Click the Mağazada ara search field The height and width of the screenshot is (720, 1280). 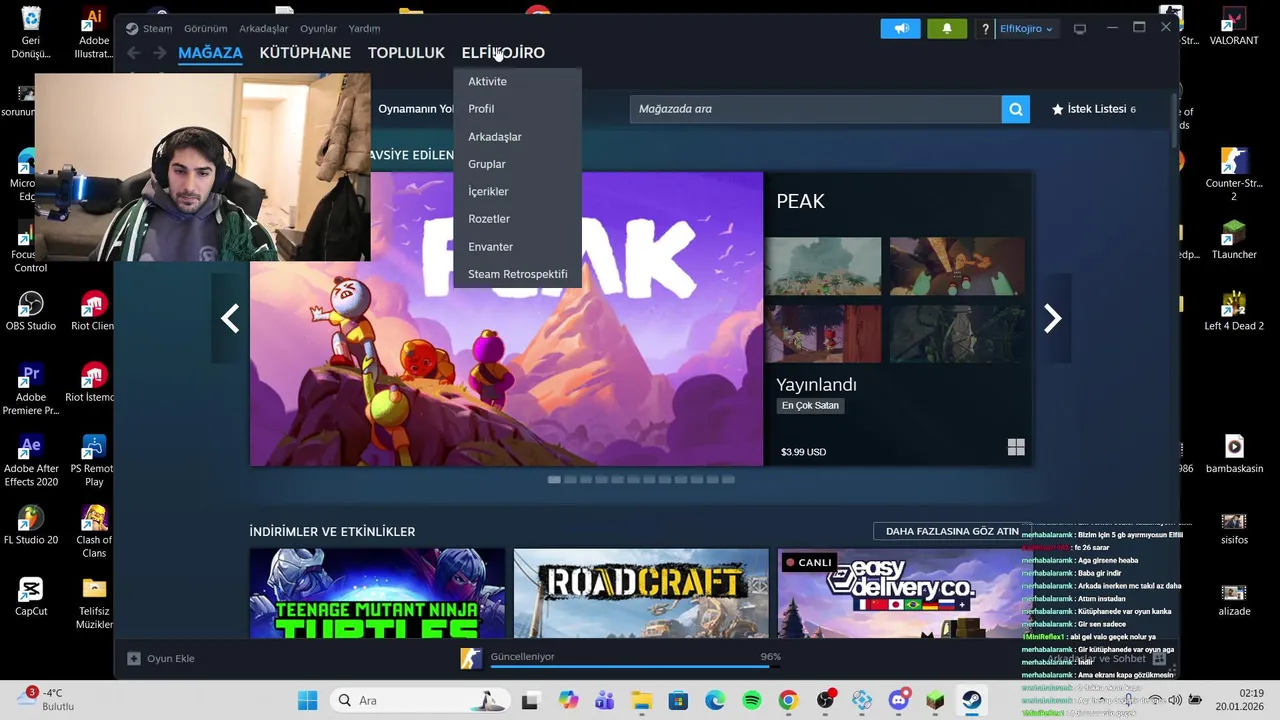click(x=815, y=109)
